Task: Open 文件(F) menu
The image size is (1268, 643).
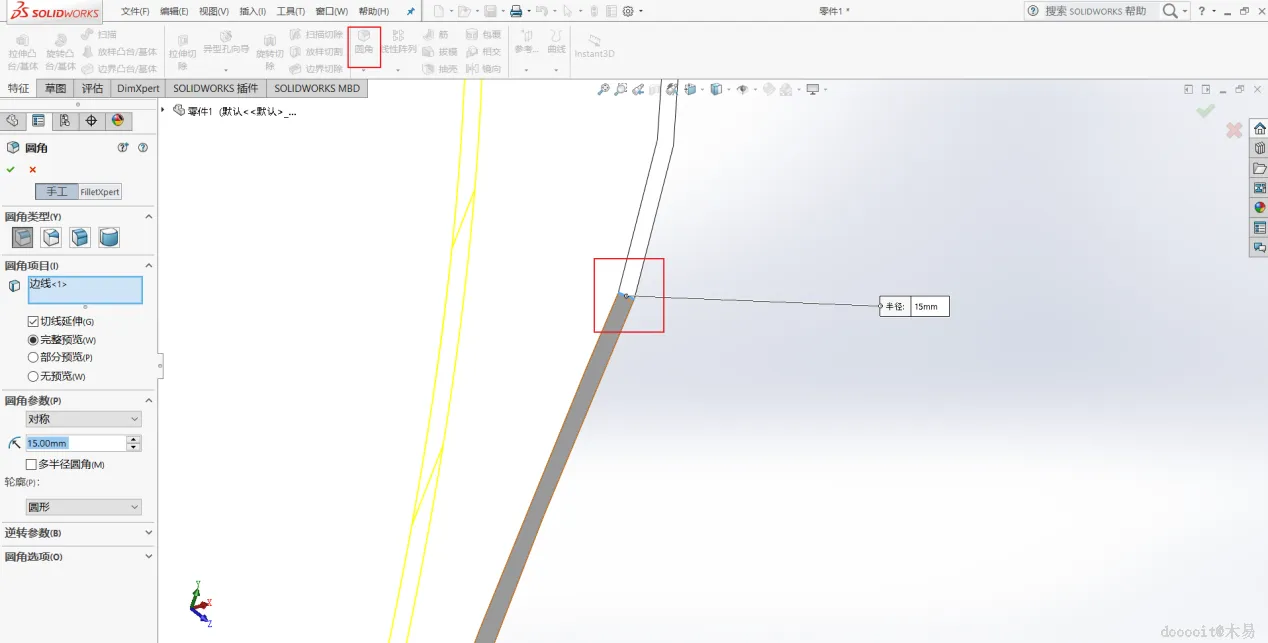Action: (135, 11)
